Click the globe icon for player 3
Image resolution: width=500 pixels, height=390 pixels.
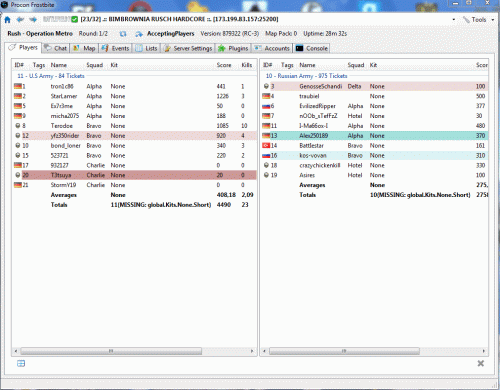266,86
